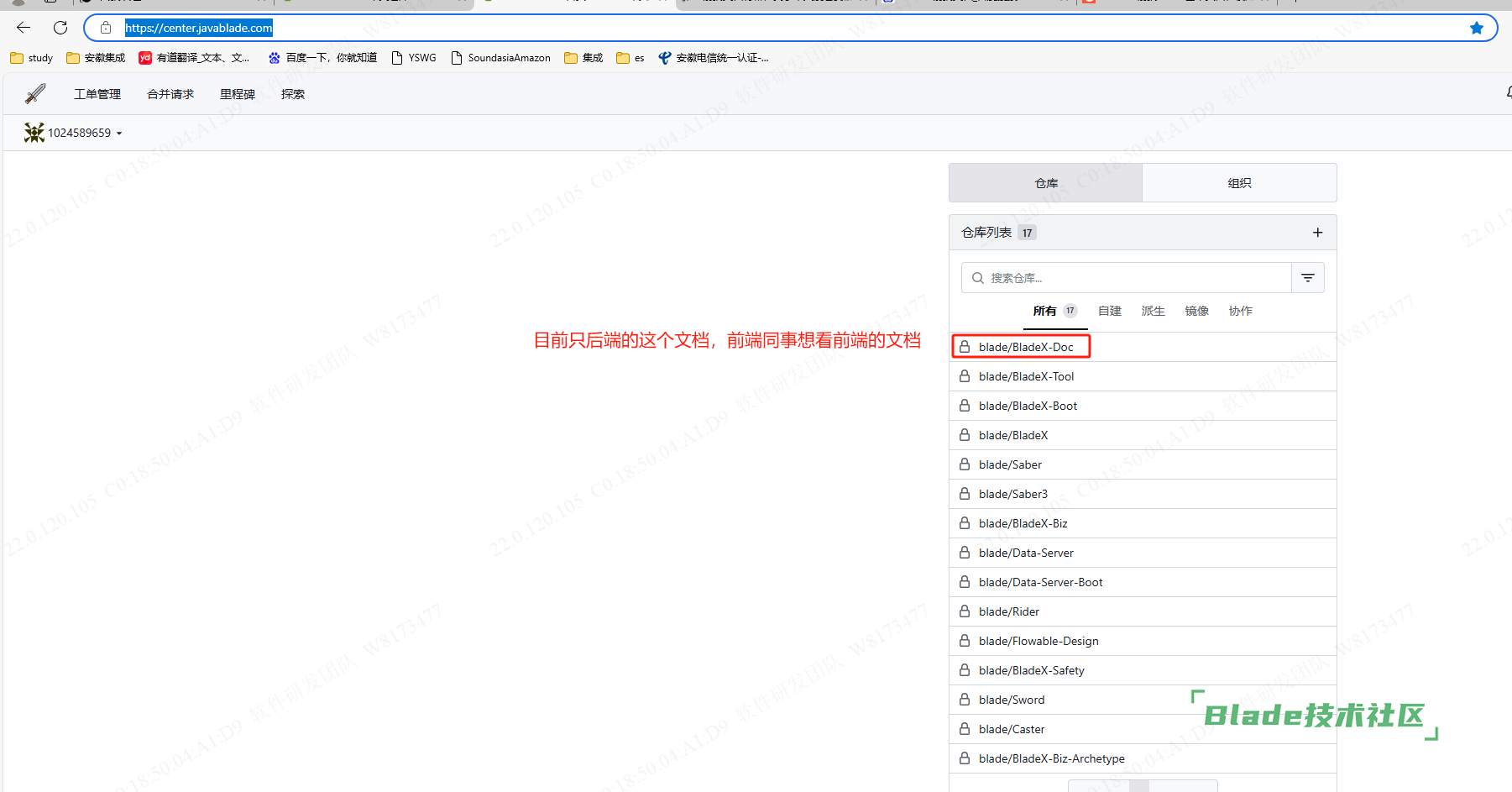Screen dimensions: 1512x792
Task: Select the 自建 filter tab
Action: (1110, 311)
